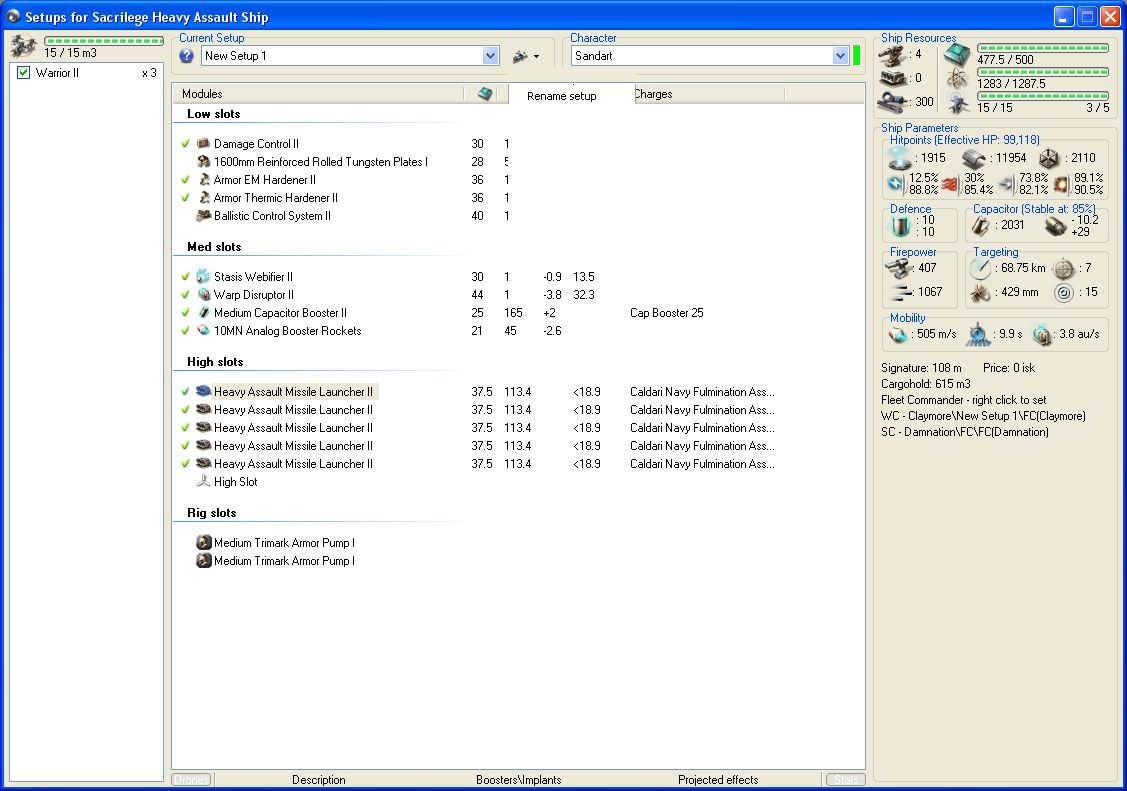Click the SC - Damnation booster line
The width and height of the screenshot is (1127, 791).
[x=965, y=432]
